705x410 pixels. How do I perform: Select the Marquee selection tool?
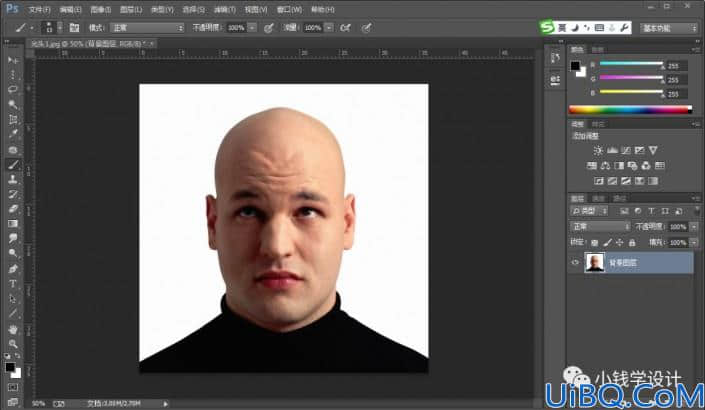point(13,75)
